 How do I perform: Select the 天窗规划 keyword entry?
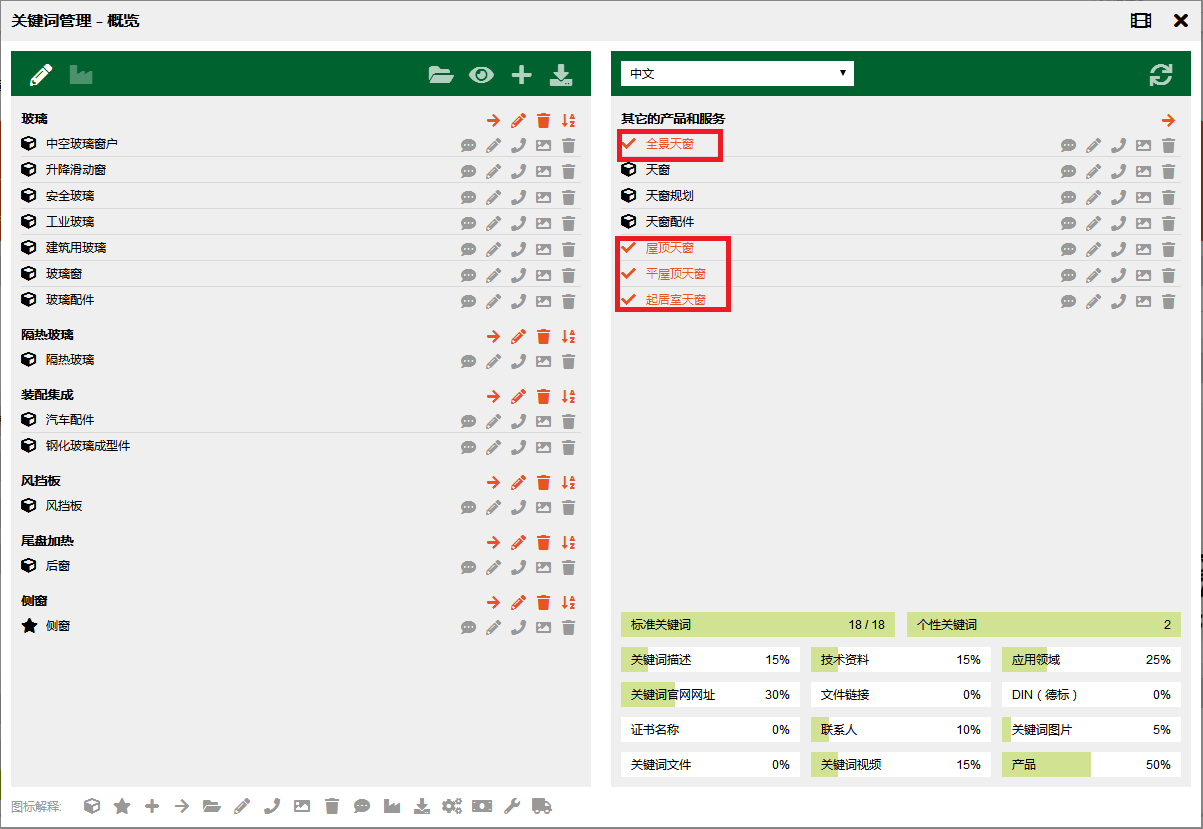tap(669, 196)
